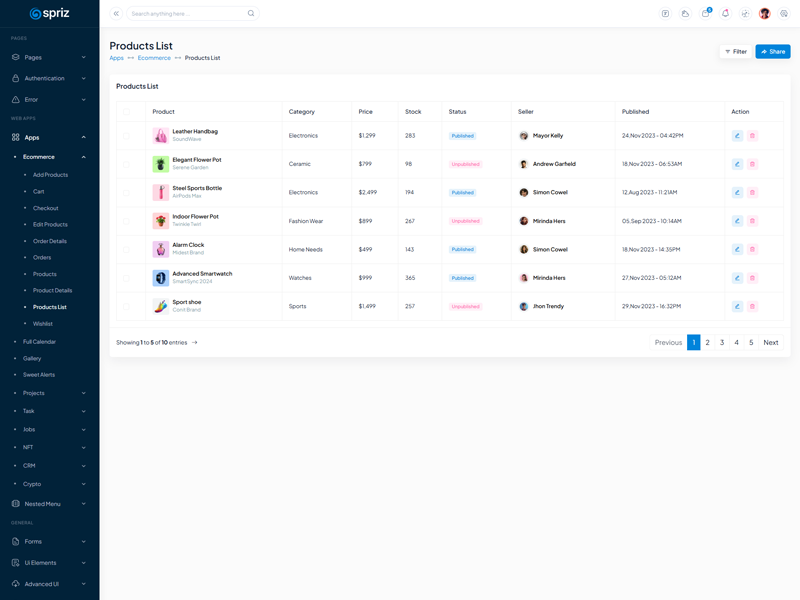Image resolution: width=800 pixels, height=600 pixels.
Task: Go to Order Details in sidebar
Action: click(50, 241)
